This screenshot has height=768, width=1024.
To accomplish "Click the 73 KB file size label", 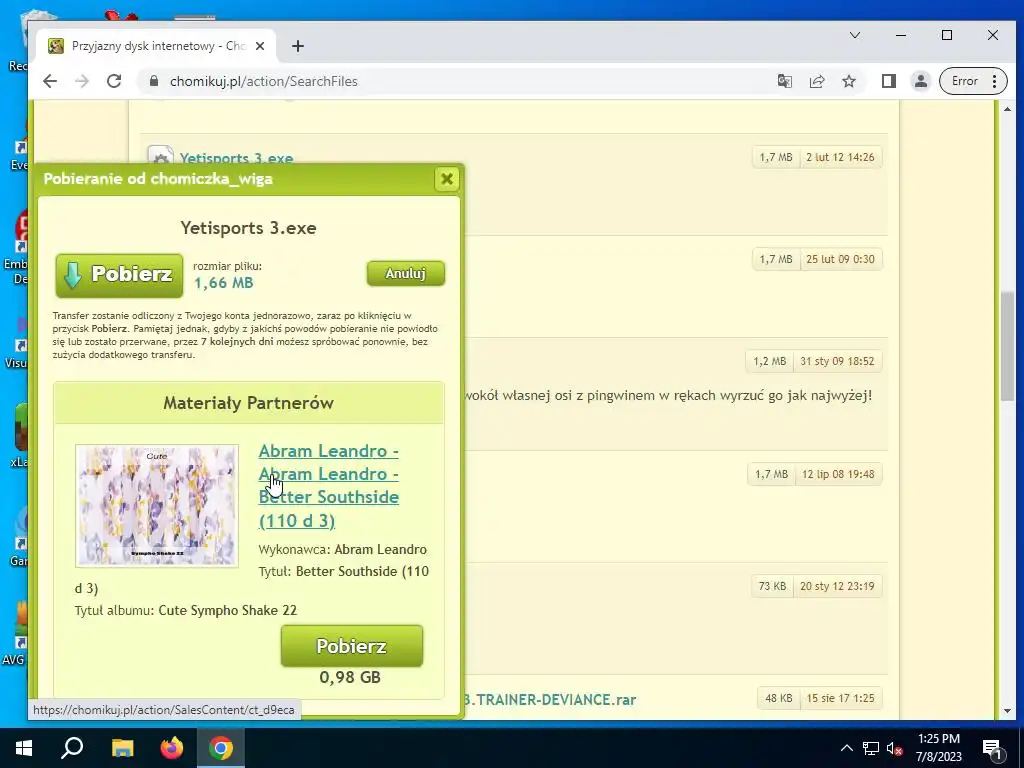I will coord(773,586).
